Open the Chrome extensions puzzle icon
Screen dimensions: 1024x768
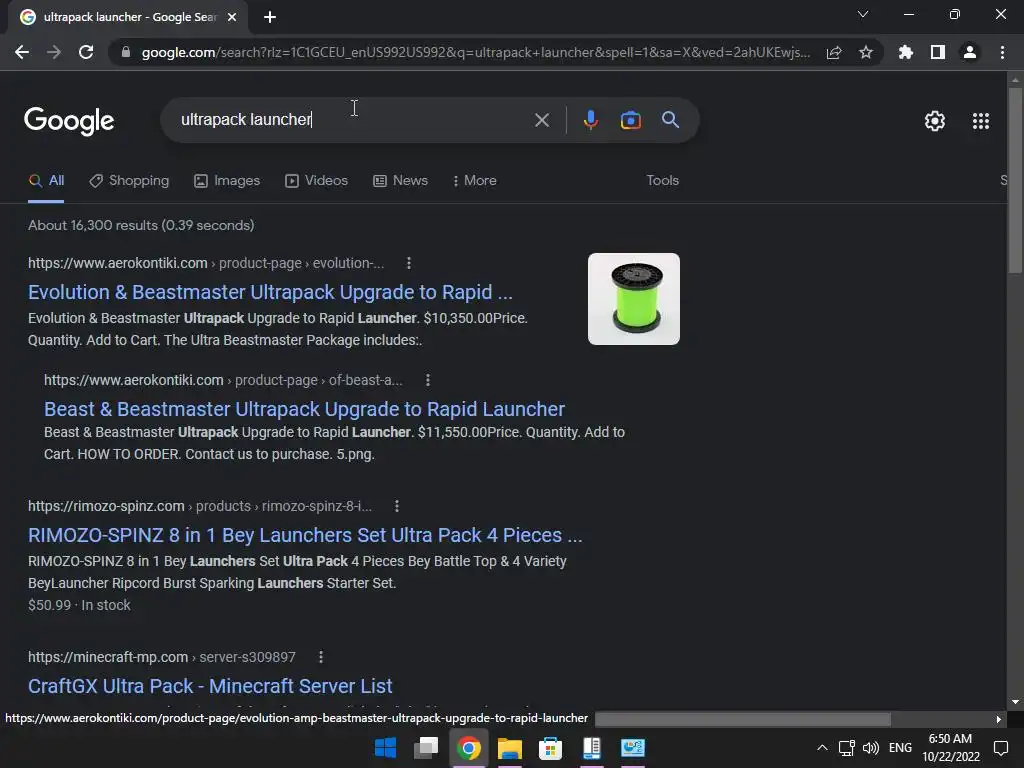(906, 52)
